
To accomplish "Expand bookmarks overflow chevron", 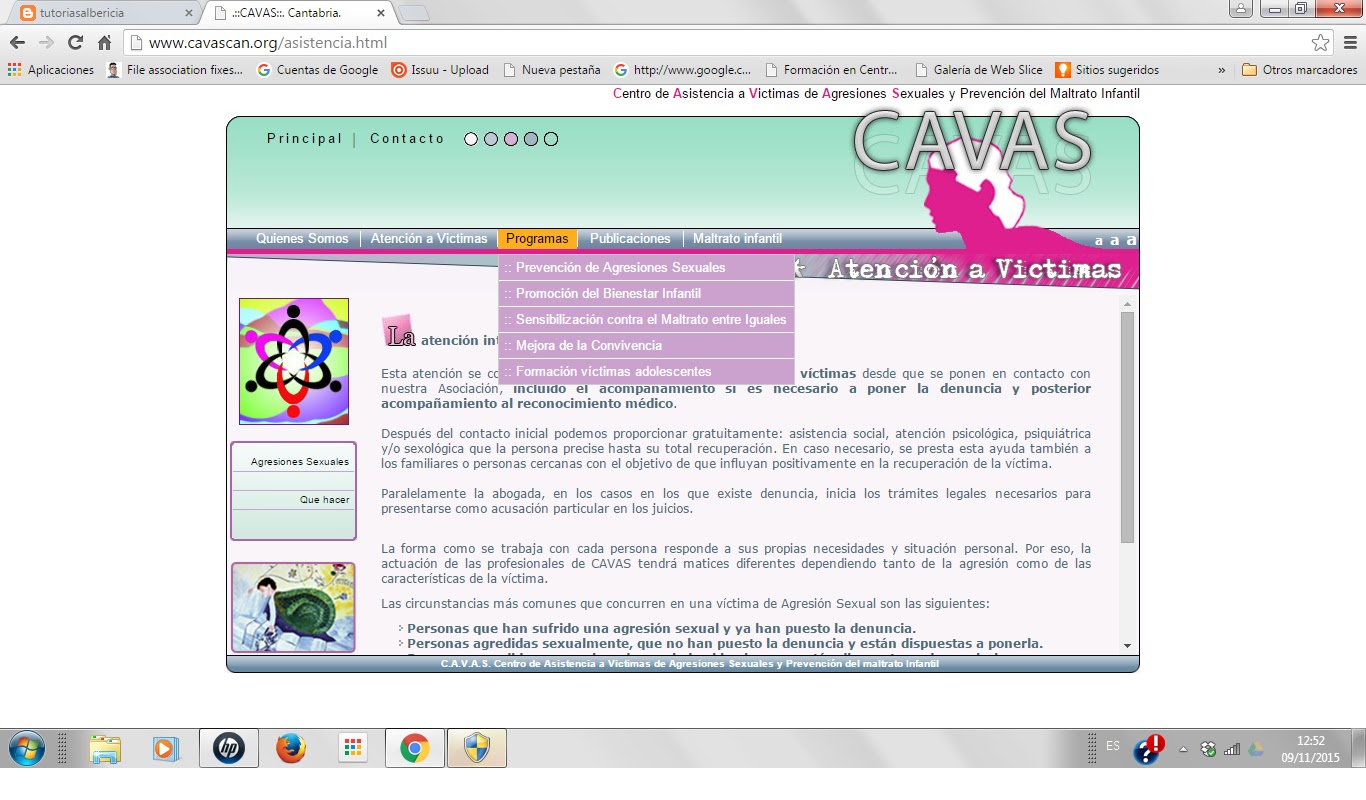I will click(1221, 70).
